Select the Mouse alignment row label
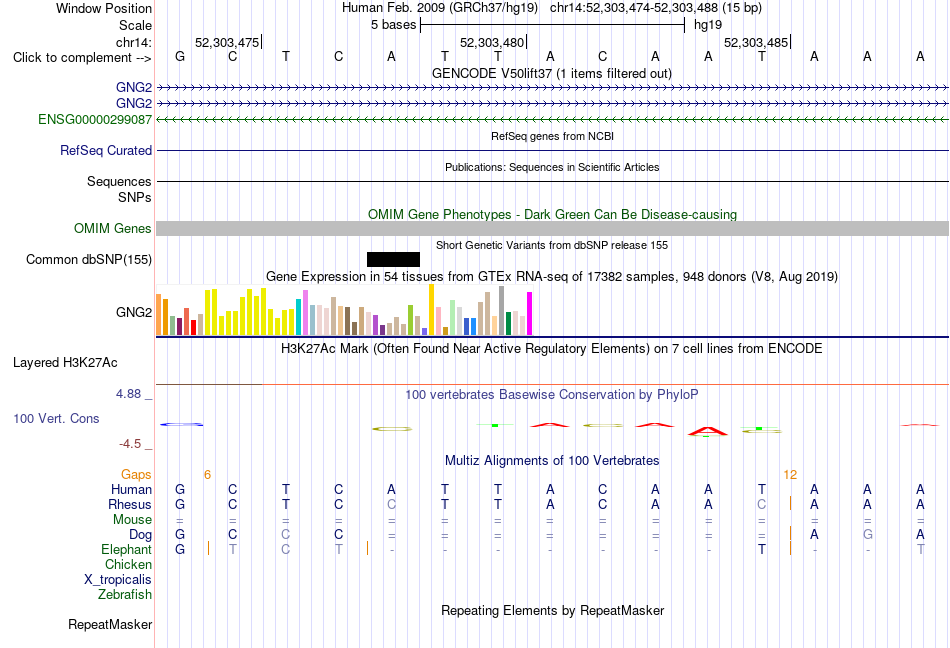The width and height of the screenshot is (950, 648). pos(133,520)
